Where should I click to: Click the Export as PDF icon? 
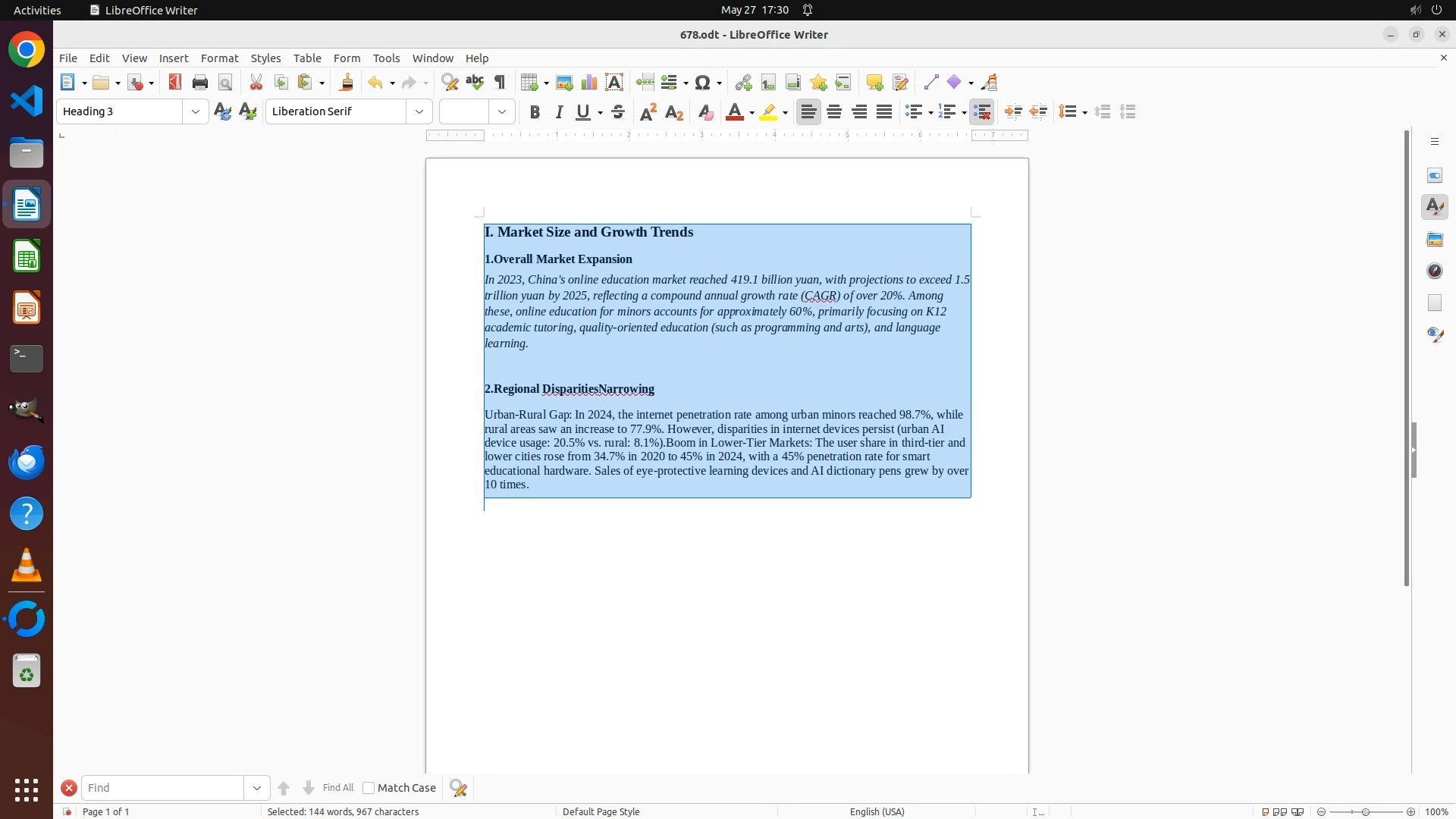(x=175, y=83)
